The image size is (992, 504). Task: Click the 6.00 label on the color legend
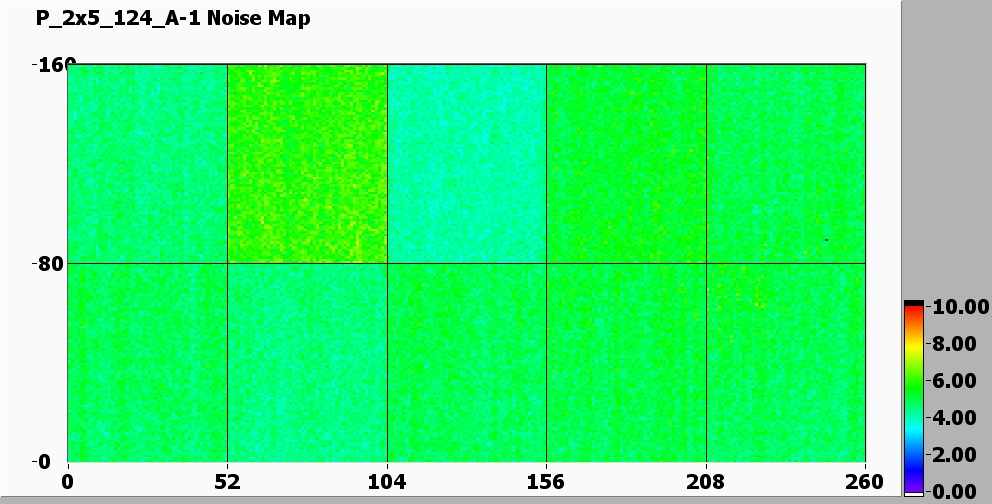point(953,381)
